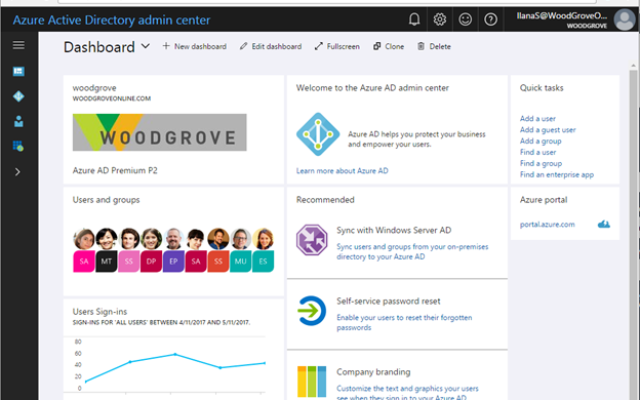Select the EP user tile
640x400 pixels.
[x=173, y=261]
